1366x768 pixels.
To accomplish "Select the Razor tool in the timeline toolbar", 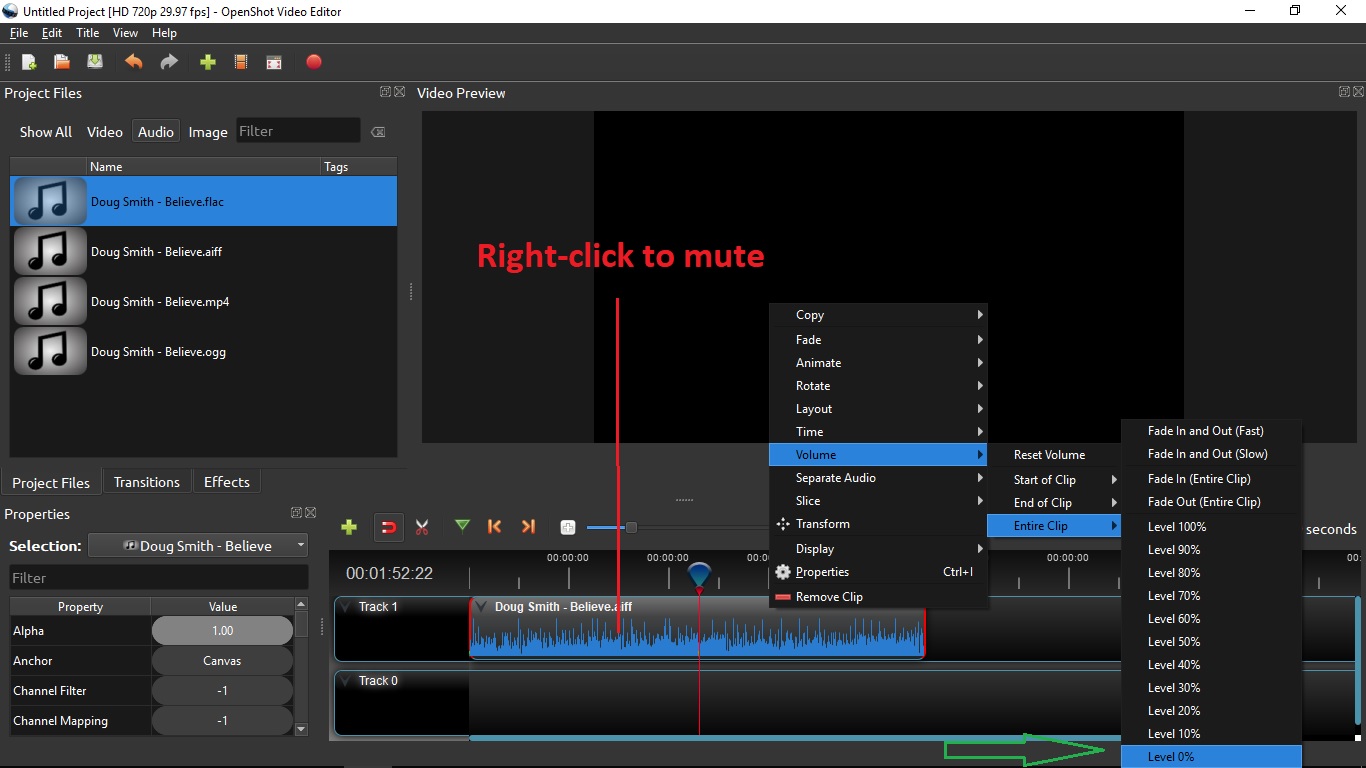I will 422,527.
